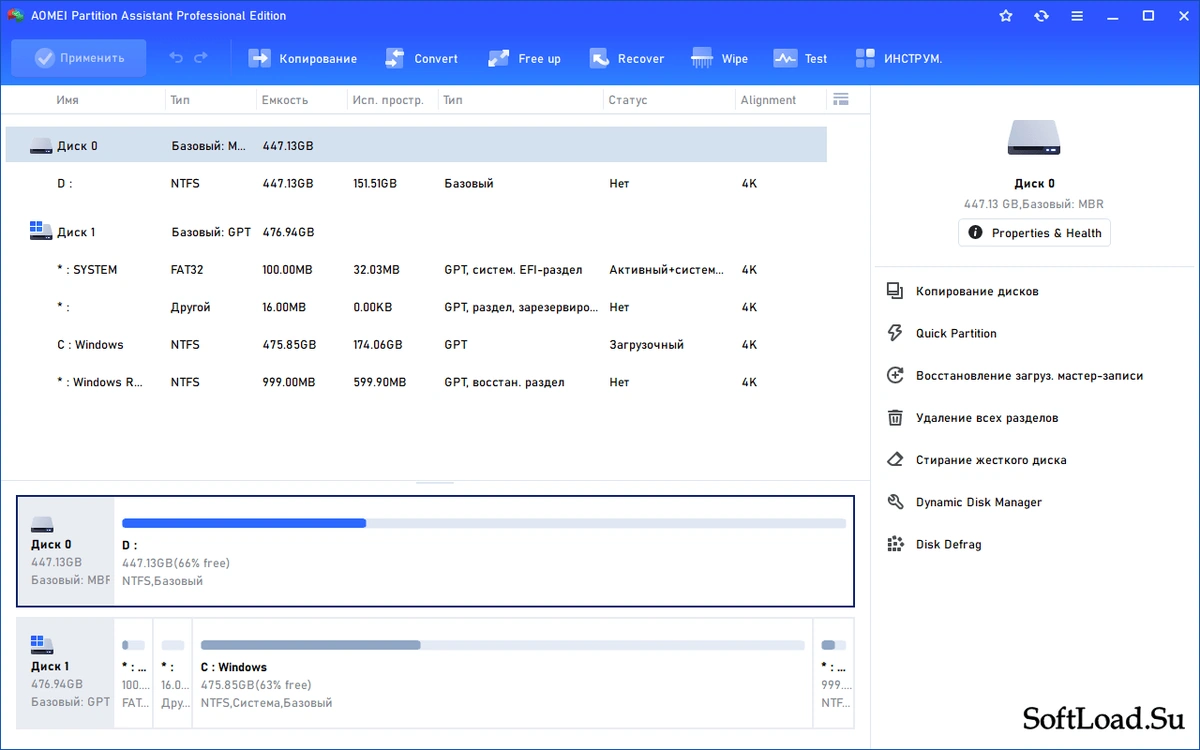Screen dimensions: 1200x750
Task: Click the Quick Partition link text
Action: point(956,333)
